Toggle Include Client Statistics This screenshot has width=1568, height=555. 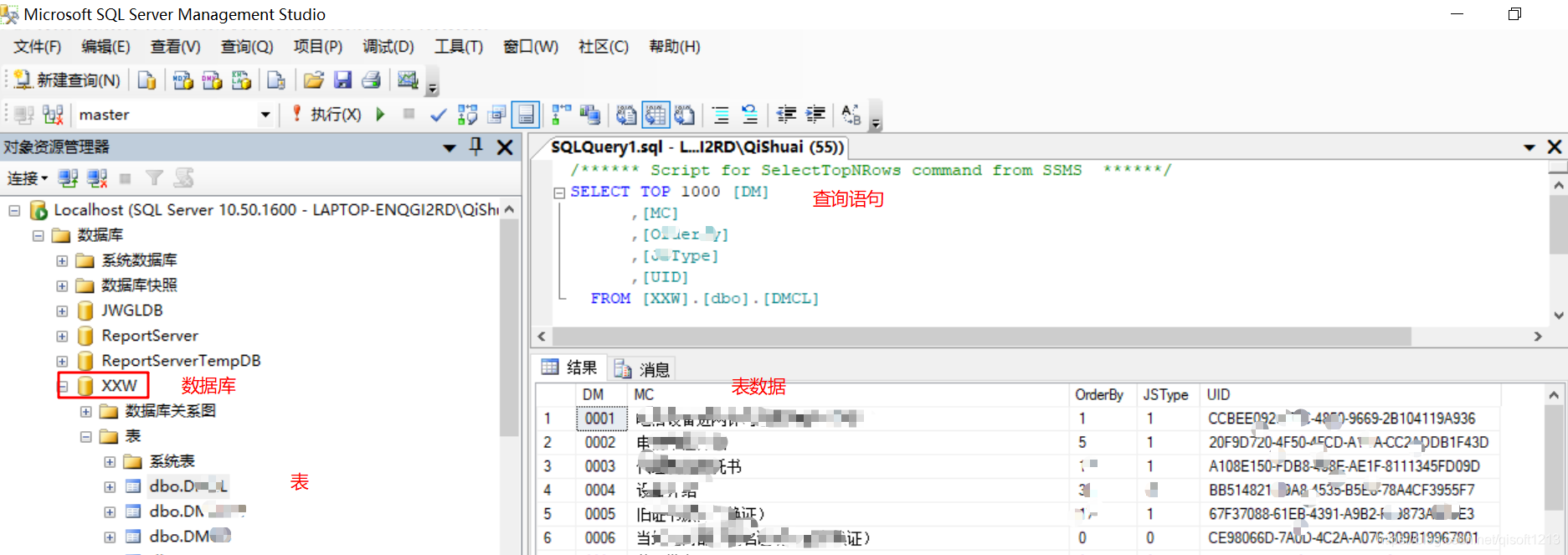(x=590, y=115)
